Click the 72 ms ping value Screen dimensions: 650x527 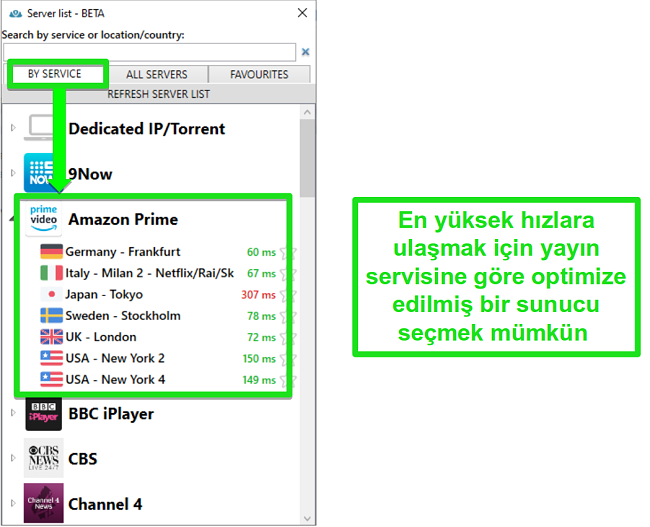click(261, 337)
